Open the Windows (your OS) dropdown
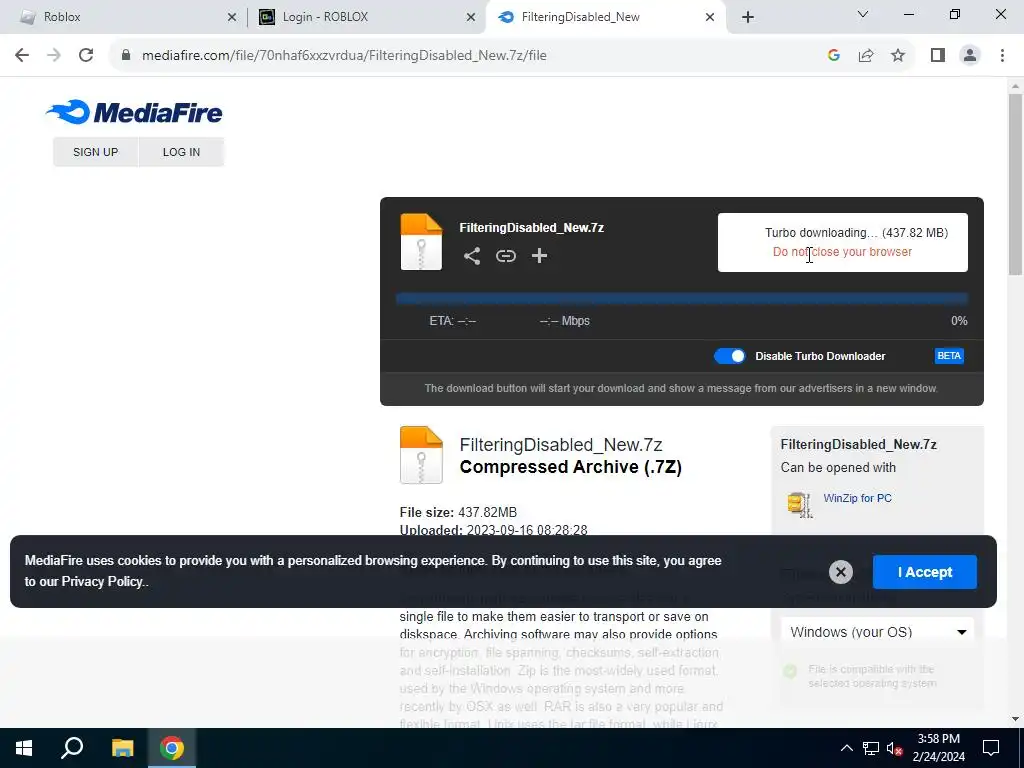The height and width of the screenshot is (768, 1024). coord(877,632)
